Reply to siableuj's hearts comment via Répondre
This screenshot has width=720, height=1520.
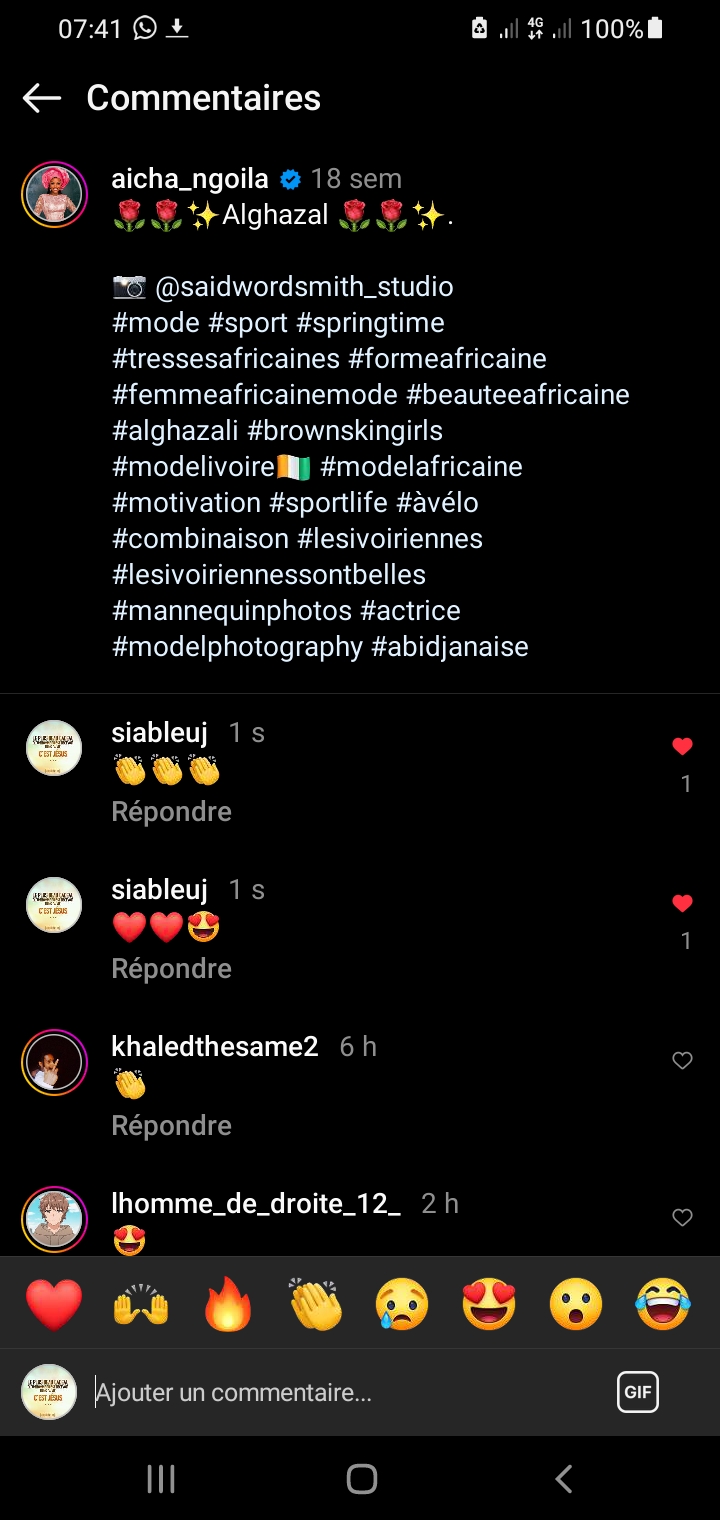coord(172,968)
